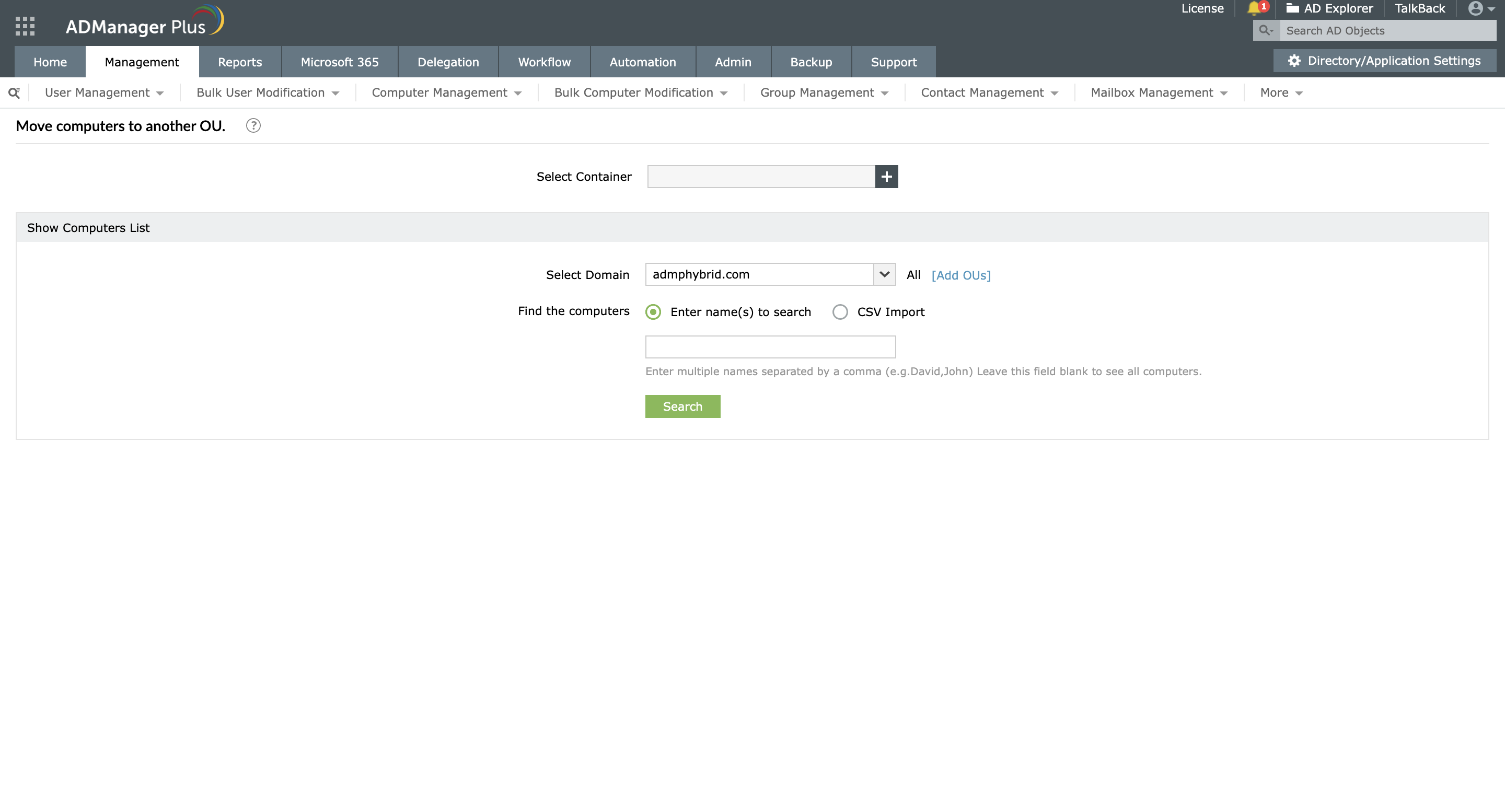Click the submenu search icon at left
Viewport: 1505px width, 812px height.
(15, 93)
